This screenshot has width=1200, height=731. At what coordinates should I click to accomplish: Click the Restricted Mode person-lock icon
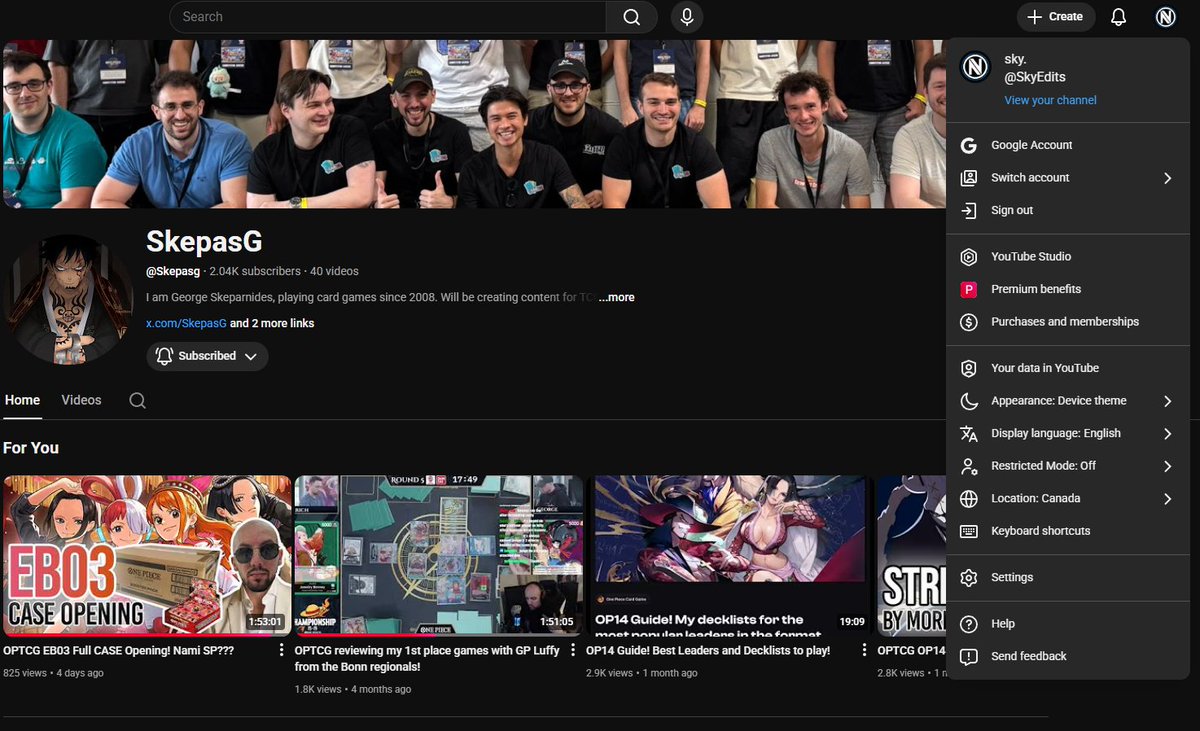[x=968, y=466]
